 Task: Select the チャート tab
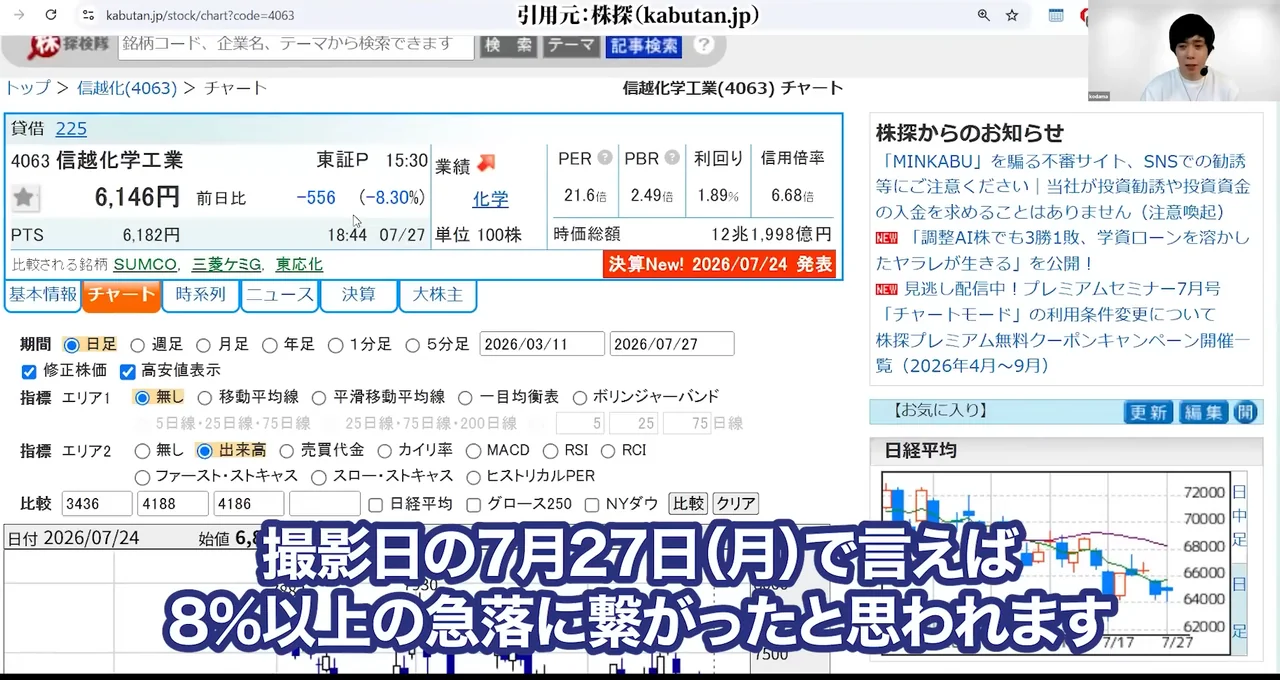pyautogui.click(x=121, y=295)
